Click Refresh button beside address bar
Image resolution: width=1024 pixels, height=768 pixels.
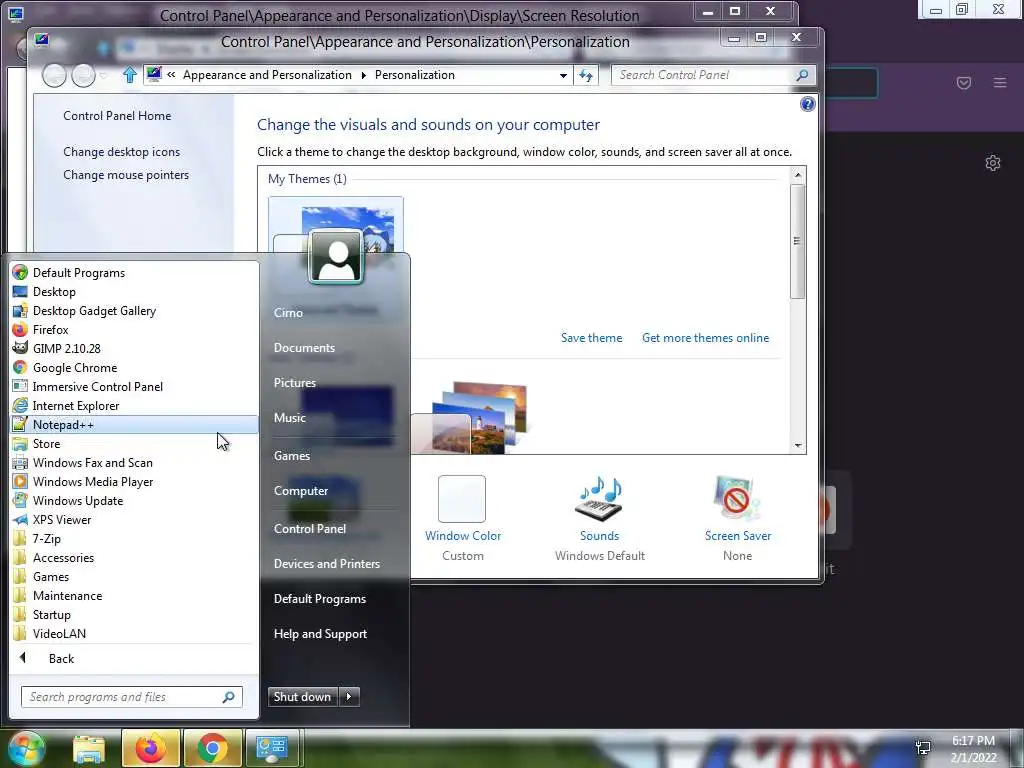586,75
